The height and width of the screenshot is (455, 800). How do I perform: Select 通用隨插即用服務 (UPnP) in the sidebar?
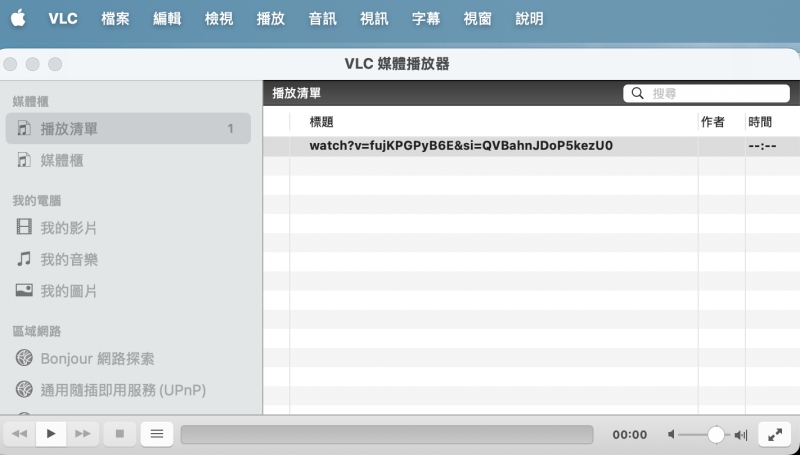[x=128, y=390]
